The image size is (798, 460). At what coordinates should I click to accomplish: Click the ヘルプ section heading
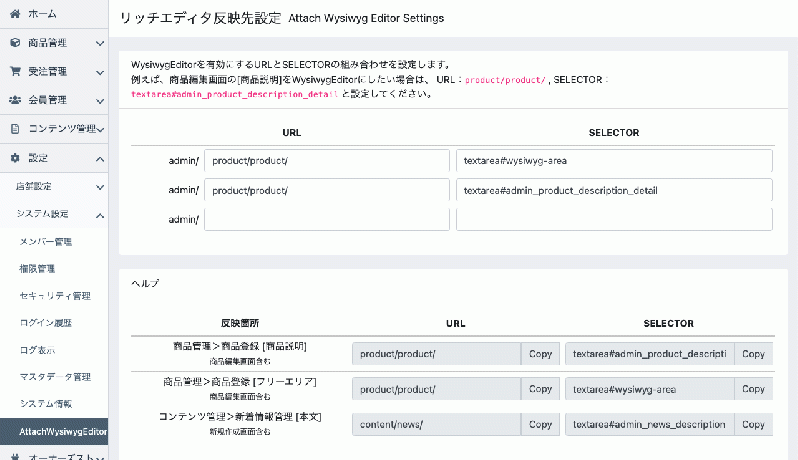point(145,283)
